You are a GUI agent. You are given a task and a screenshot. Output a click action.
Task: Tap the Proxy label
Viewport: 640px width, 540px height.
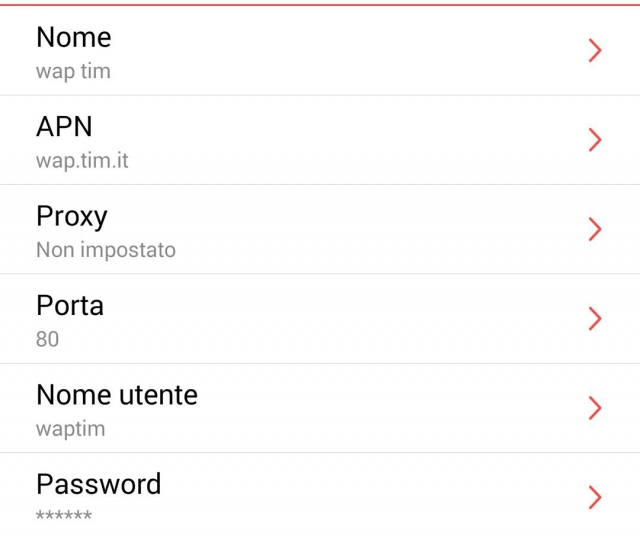click(71, 216)
